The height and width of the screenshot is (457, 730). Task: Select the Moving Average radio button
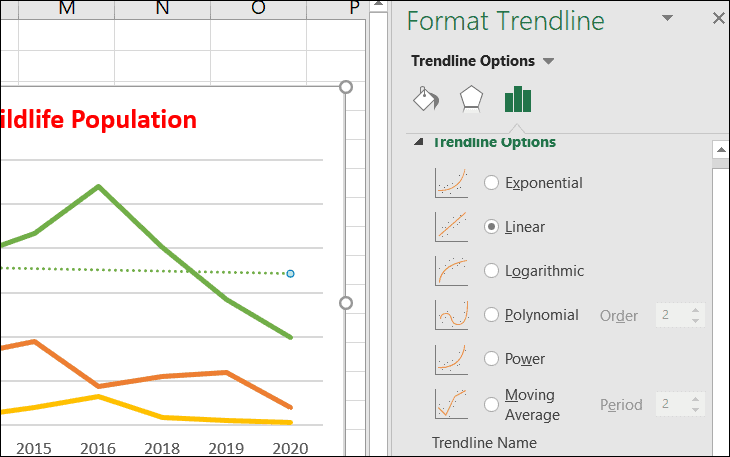click(491, 404)
